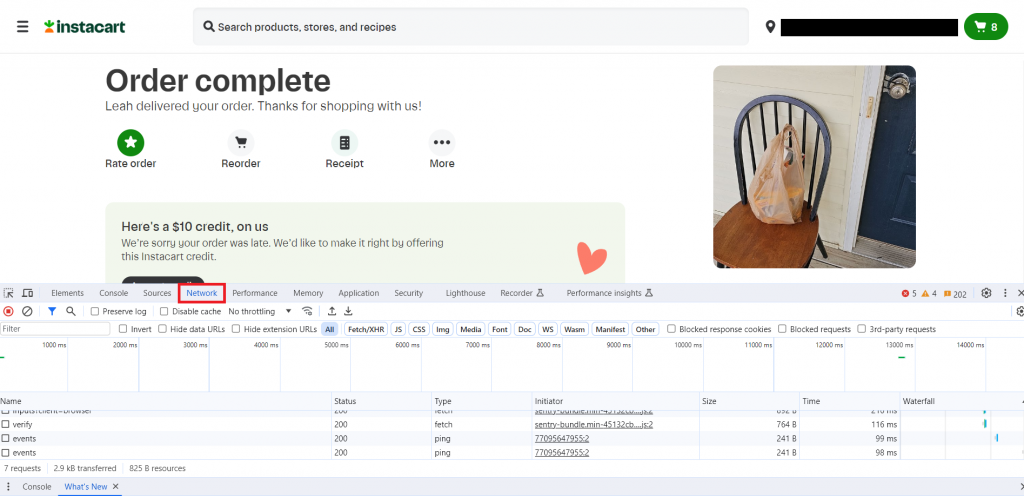The width and height of the screenshot is (1024, 496).
Task: Filter requests by Img
Action: [x=443, y=330]
